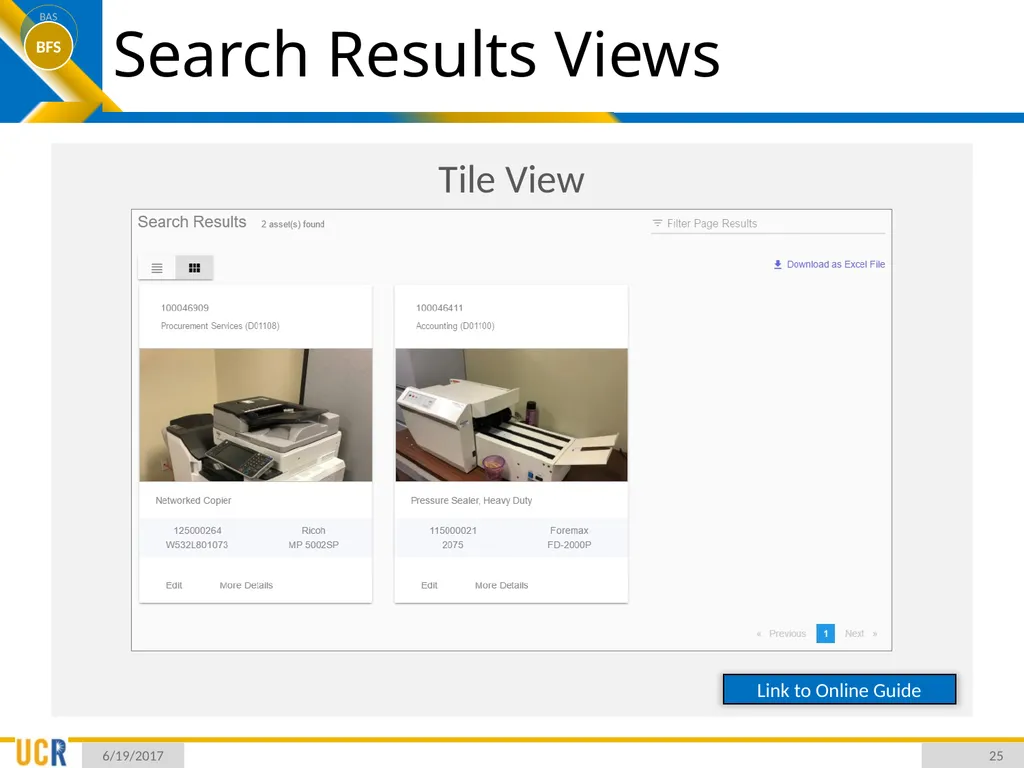This screenshot has height=768, width=1024.
Task: Click the UCR logo
Action: point(40,752)
